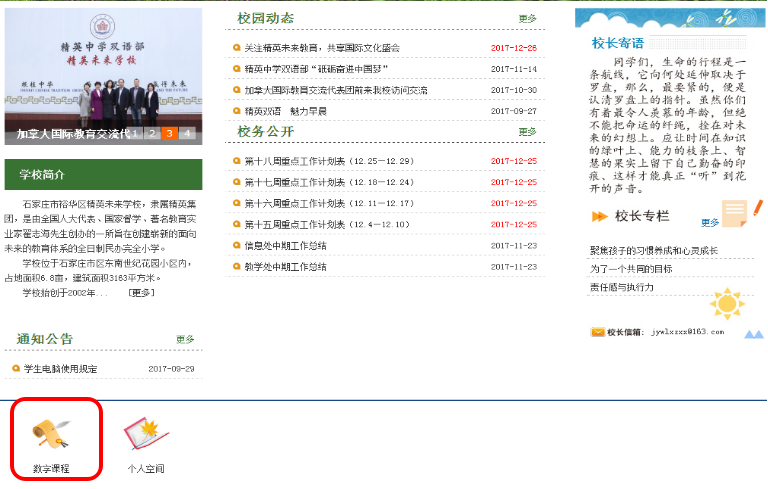Click the sun illustration below 责任感与执行力
The width and height of the screenshot is (768, 489).
[x=727, y=303]
